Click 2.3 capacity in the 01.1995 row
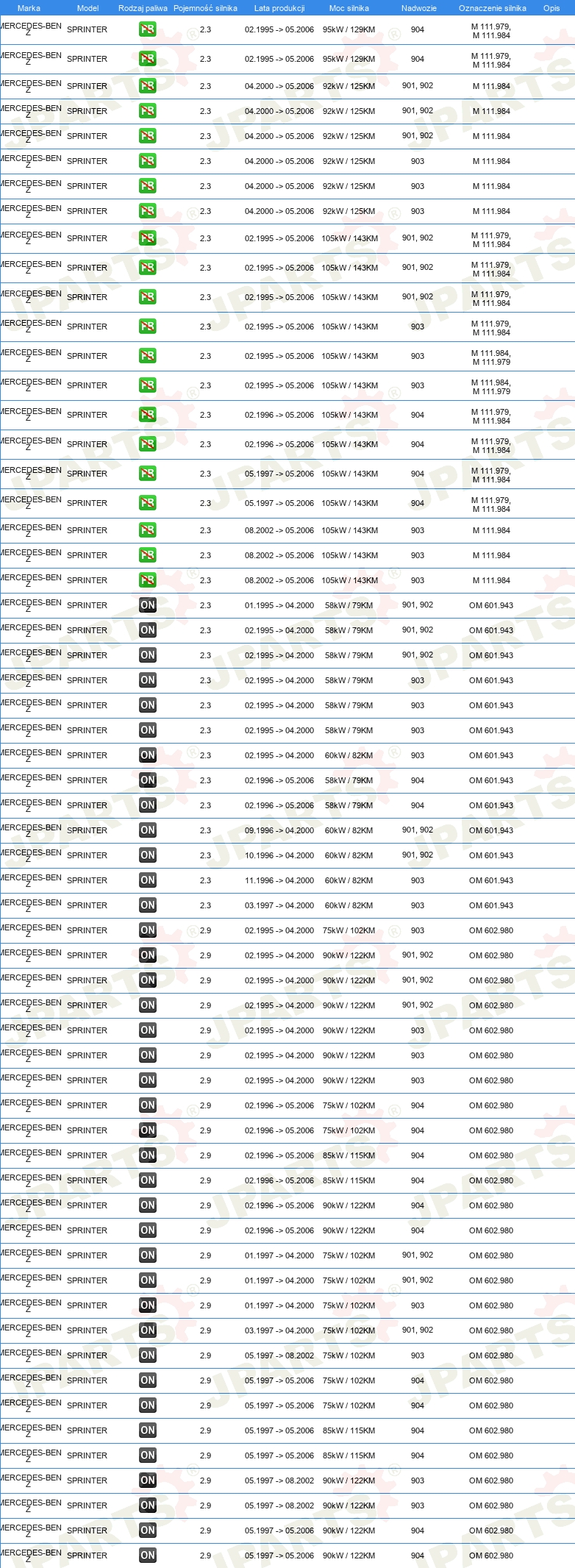575x1568 pixels. point(205,605)
